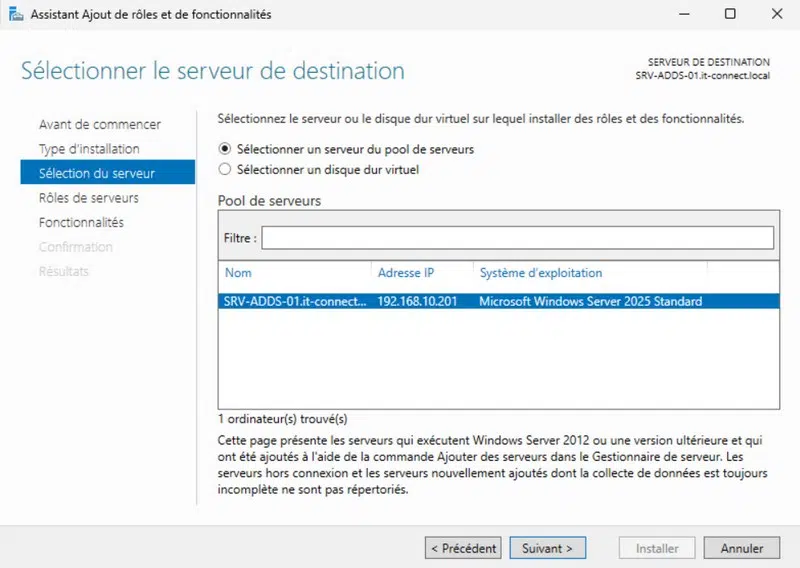Screen dimensions: 800x568
Task: Click the '< Précédent' button
Action: click(x=463, y=548)
